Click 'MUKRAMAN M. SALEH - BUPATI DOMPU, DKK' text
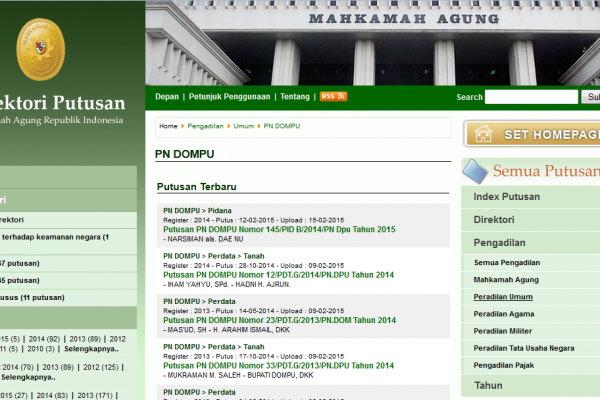This screenshot has height=400, width=600. 238,375
